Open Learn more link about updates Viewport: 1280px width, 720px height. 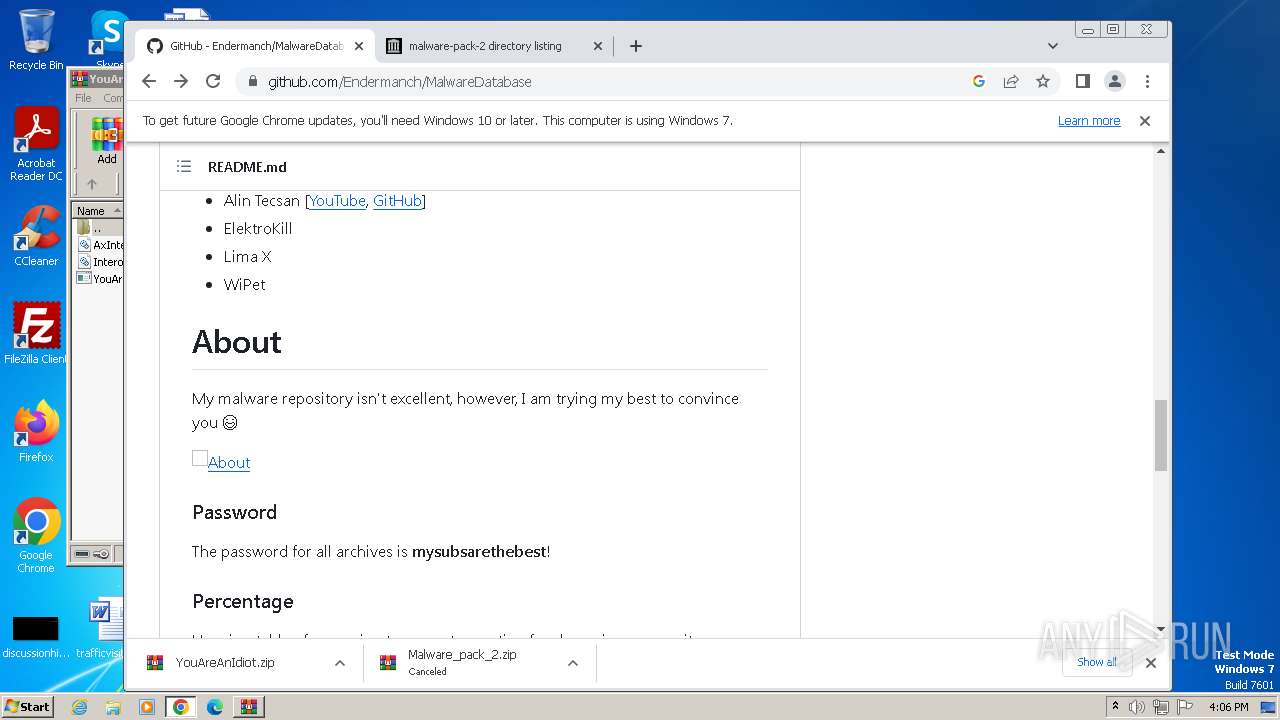(x=1089, y=120)
